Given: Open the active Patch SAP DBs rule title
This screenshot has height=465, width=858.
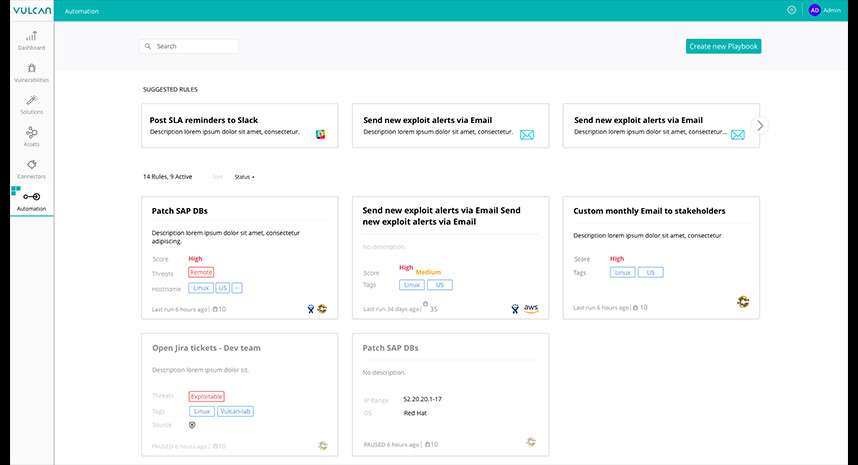Looking at the screenshot, I should (x=179, y=211).
